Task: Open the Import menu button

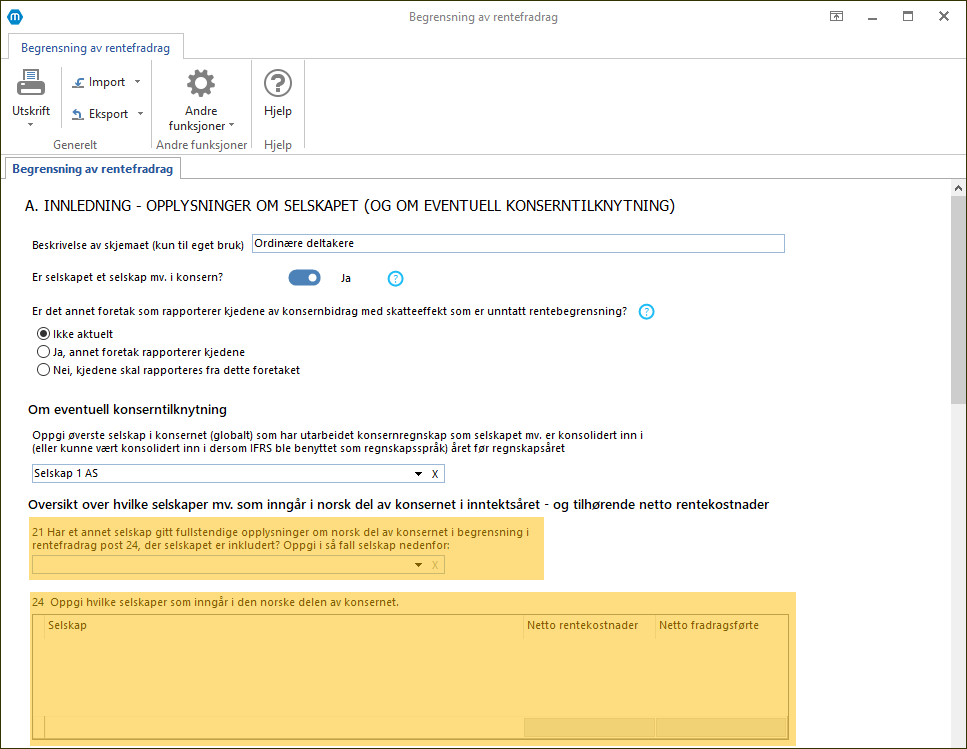Action: (106, 82)
